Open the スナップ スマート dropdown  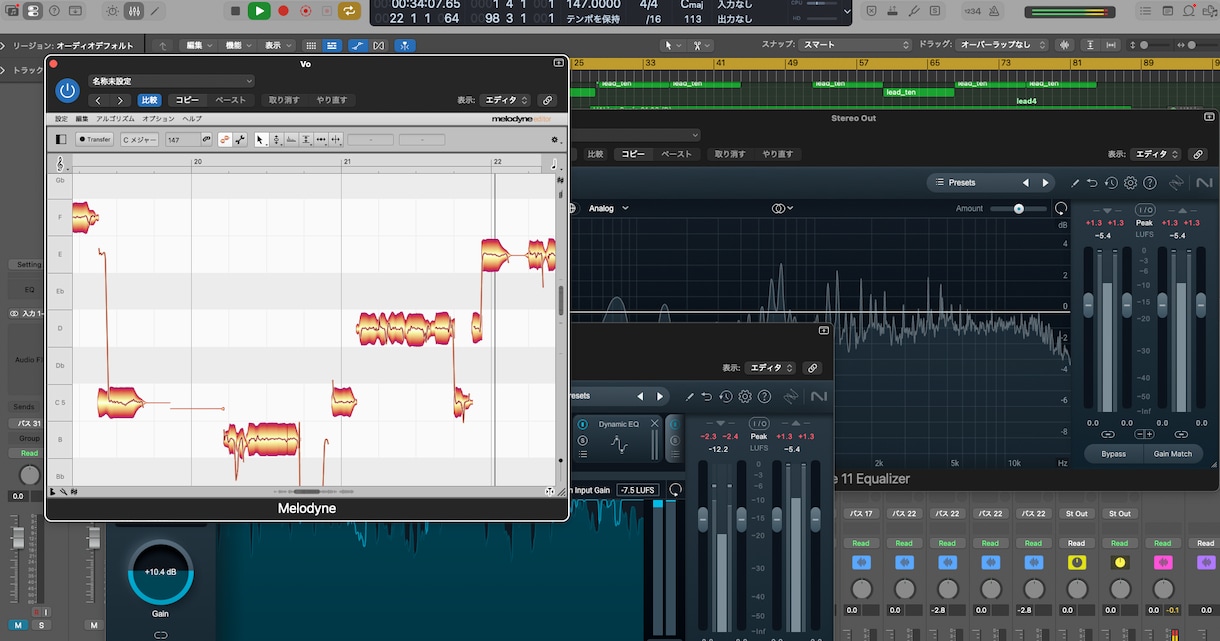pos(856,45)
